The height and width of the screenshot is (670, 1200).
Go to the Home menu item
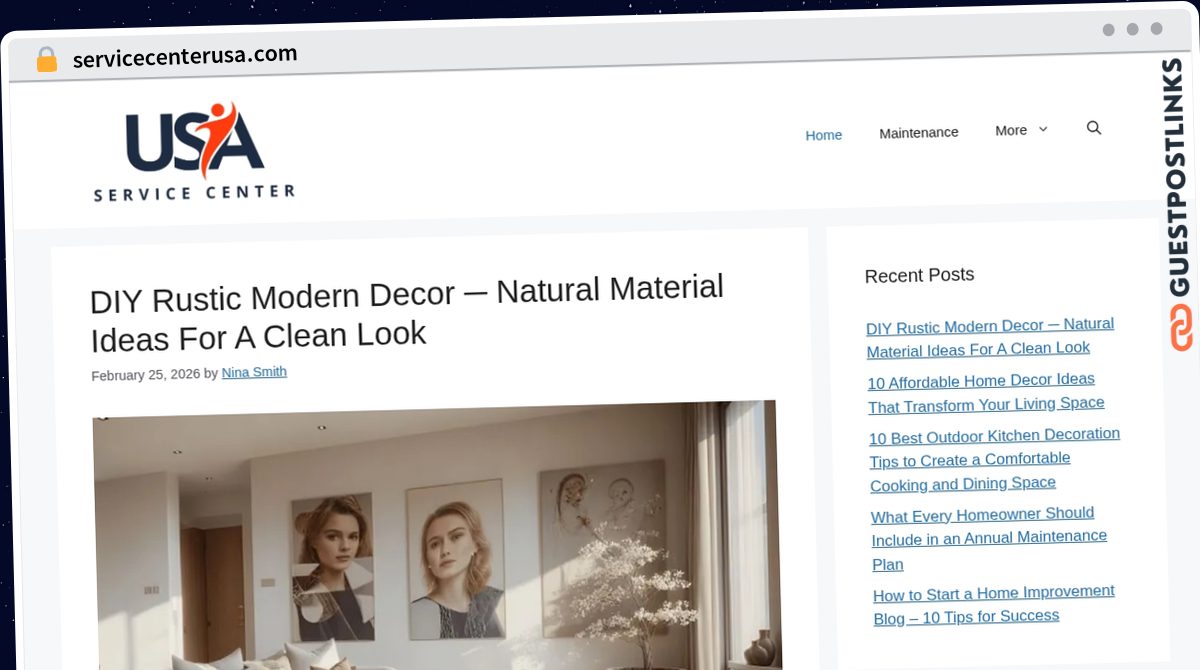[x=824, y=135]
